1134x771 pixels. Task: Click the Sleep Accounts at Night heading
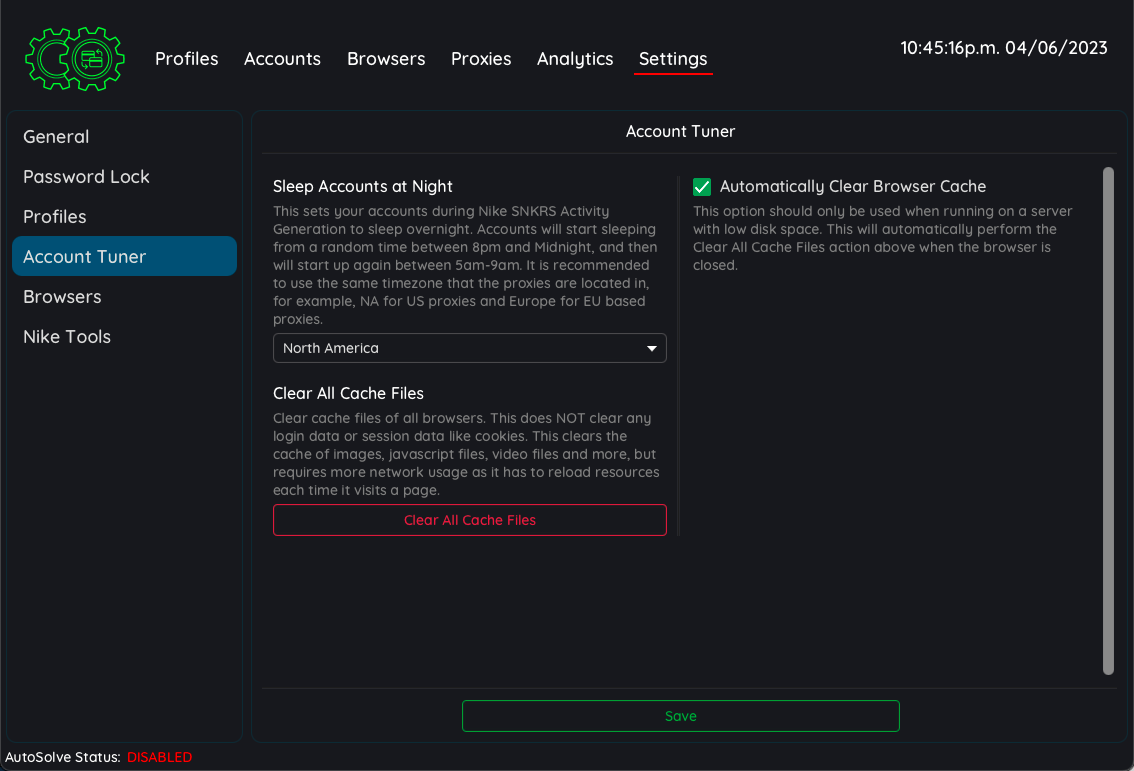pyautogui.click(x=362, y=187)
